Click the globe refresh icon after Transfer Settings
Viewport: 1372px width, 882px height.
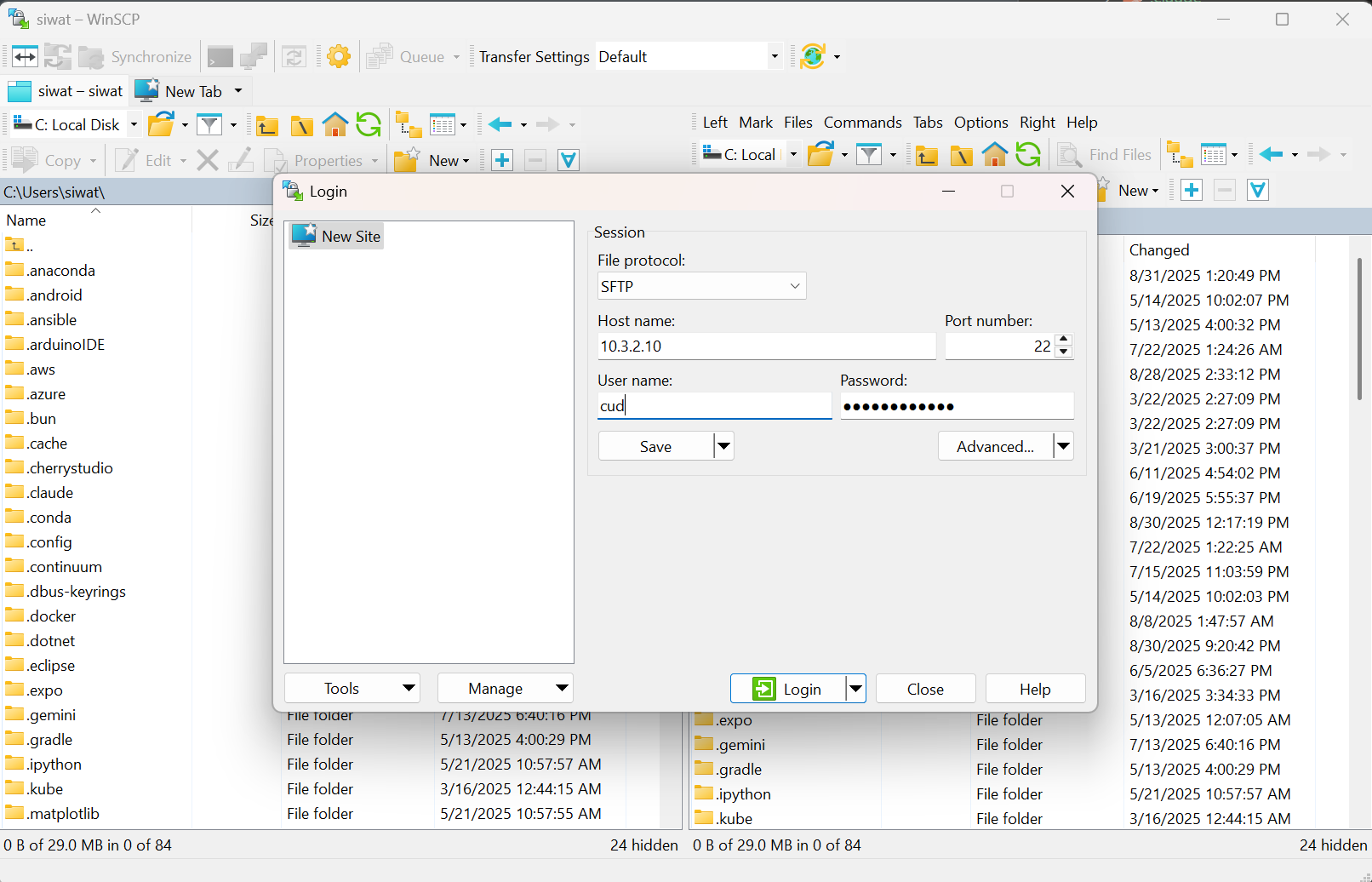[813, 57]
